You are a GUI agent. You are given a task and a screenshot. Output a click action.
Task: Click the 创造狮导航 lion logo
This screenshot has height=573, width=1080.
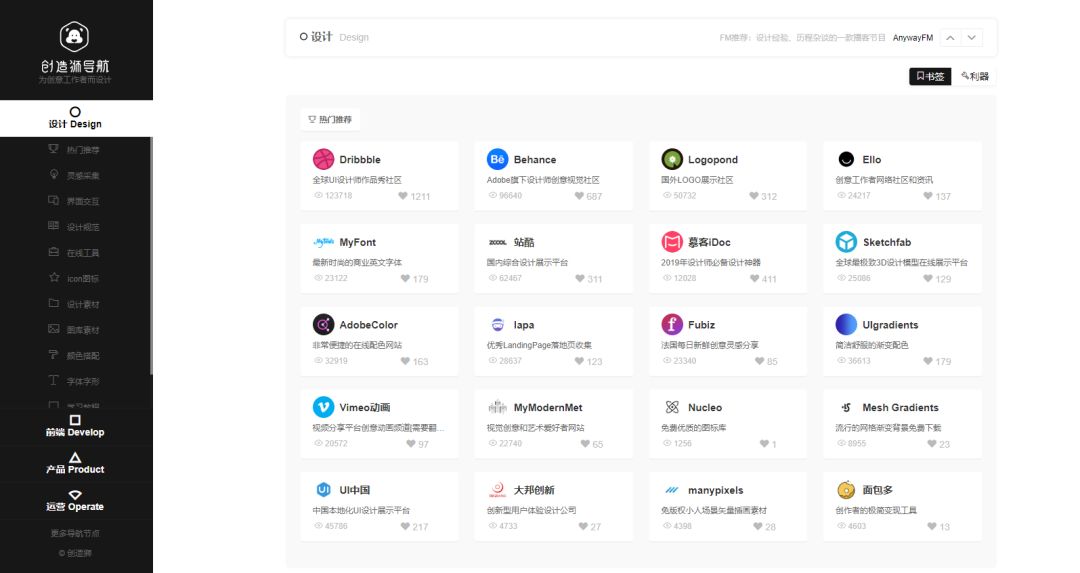click(x=74, y=37)
